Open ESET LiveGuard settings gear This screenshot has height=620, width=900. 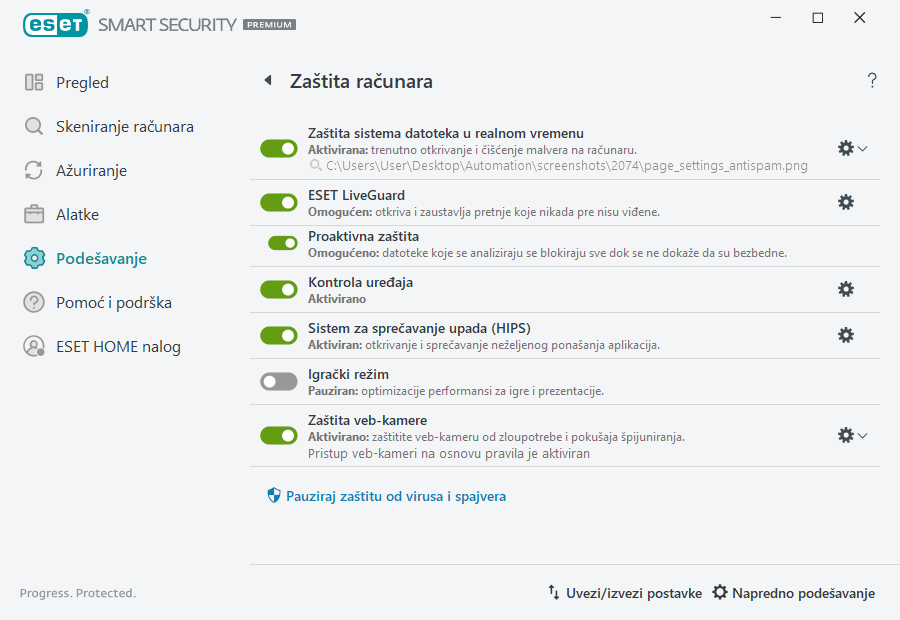point(846,202)
